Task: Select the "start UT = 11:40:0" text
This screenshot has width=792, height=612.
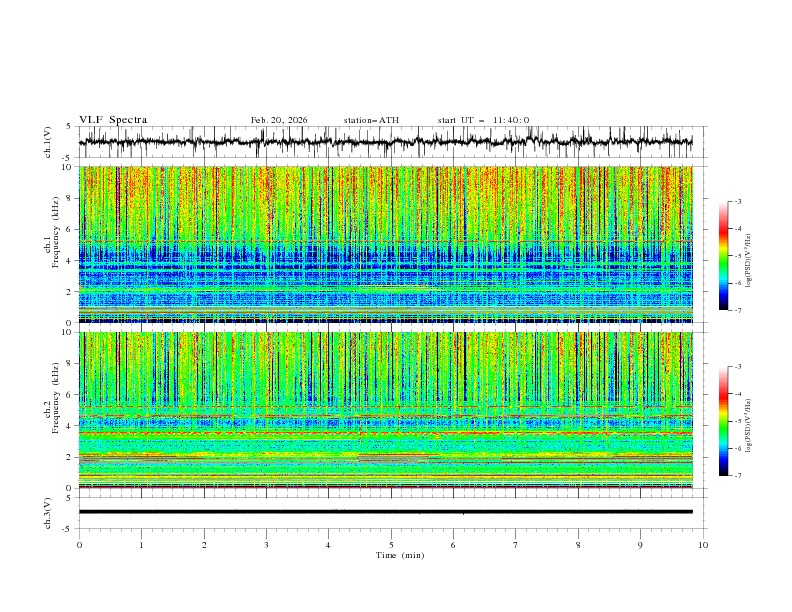Action: click(483, 120)
